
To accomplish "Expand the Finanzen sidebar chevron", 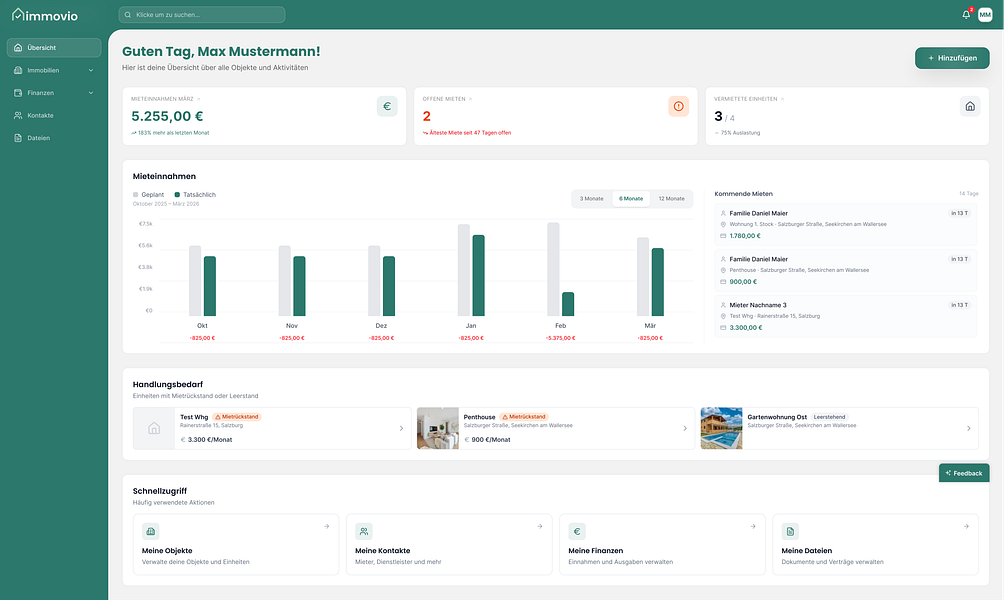I will tap(91, 93).
